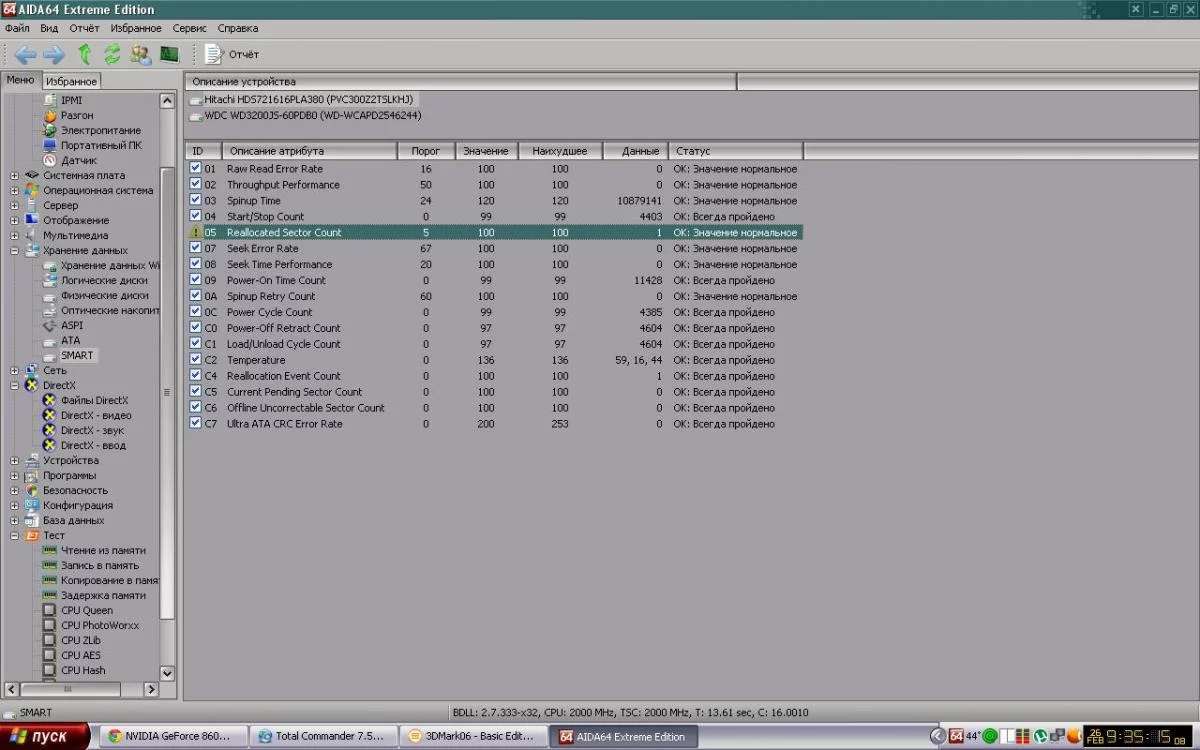Collapse the DirectX tree node
Screen dimensions: 1200x750
coord(15,386)
